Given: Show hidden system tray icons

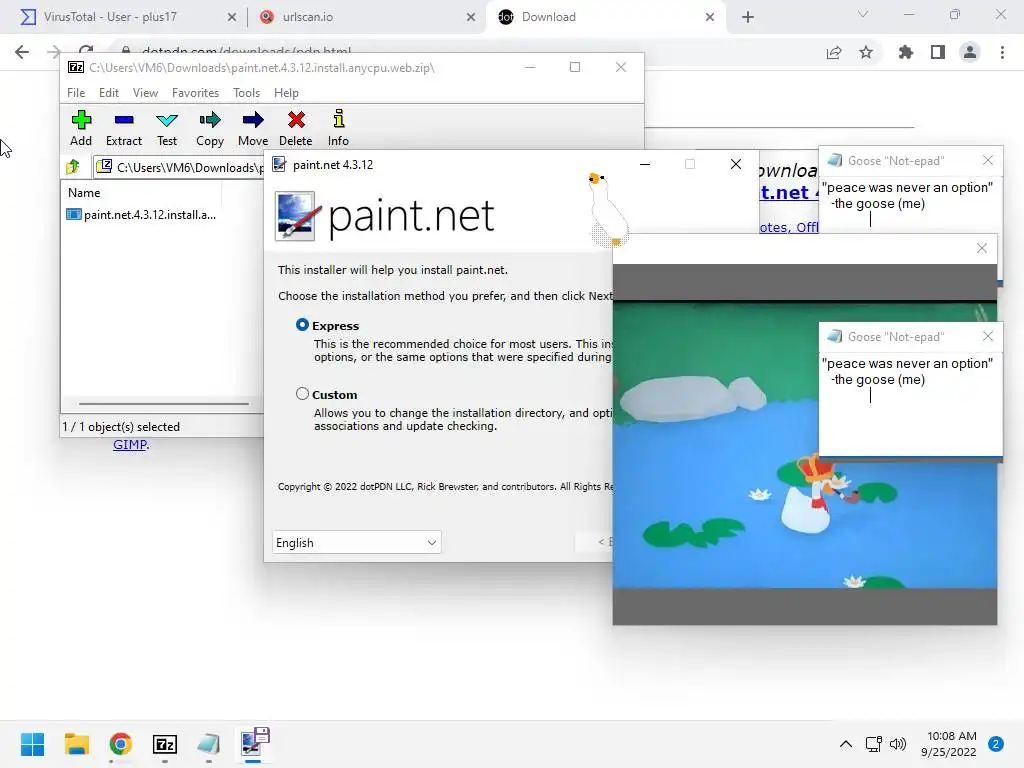Looking at the screenshot, I should coord(846,744).
